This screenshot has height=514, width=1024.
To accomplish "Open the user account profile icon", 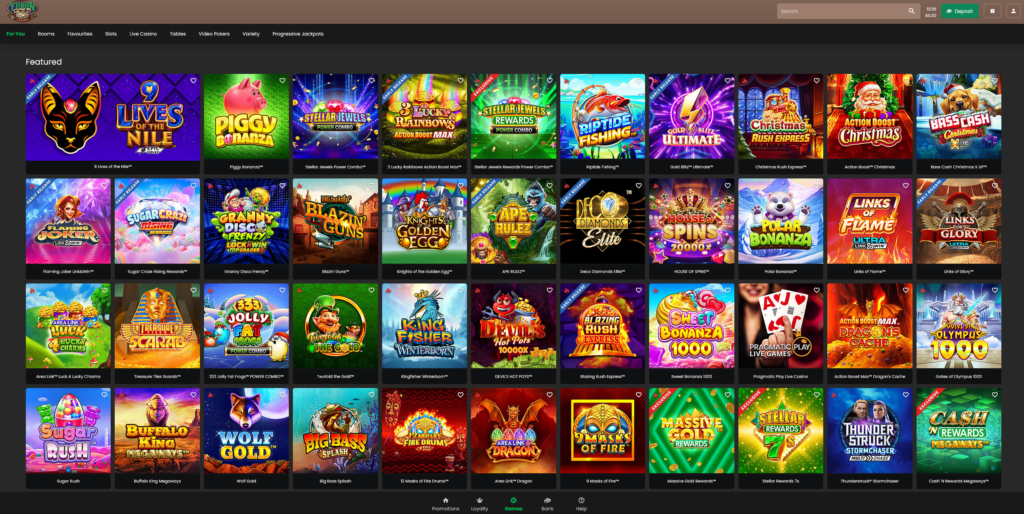I will click(x=1014, y=11).
